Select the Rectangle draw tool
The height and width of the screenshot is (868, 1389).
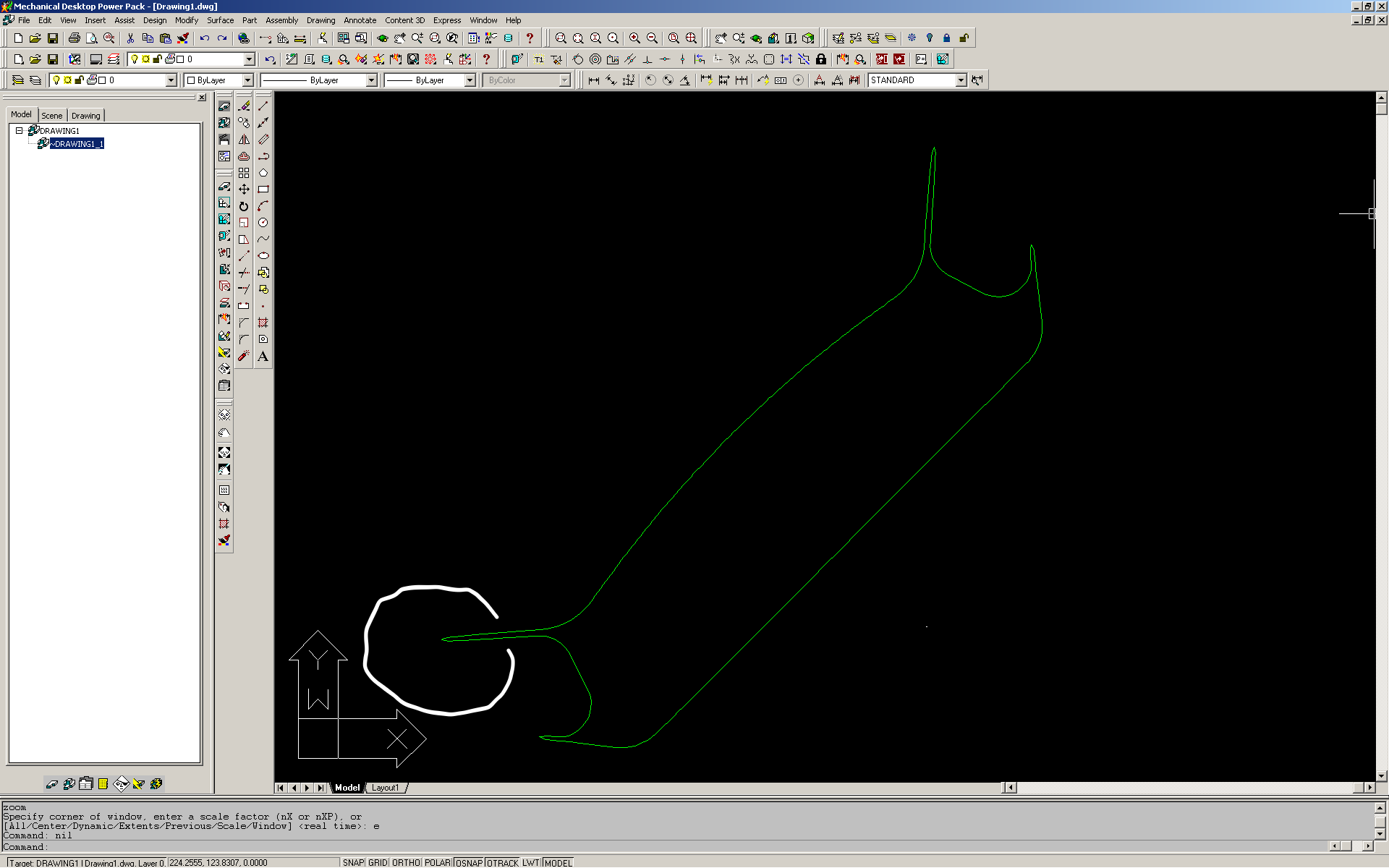click(x=263, y=190)
